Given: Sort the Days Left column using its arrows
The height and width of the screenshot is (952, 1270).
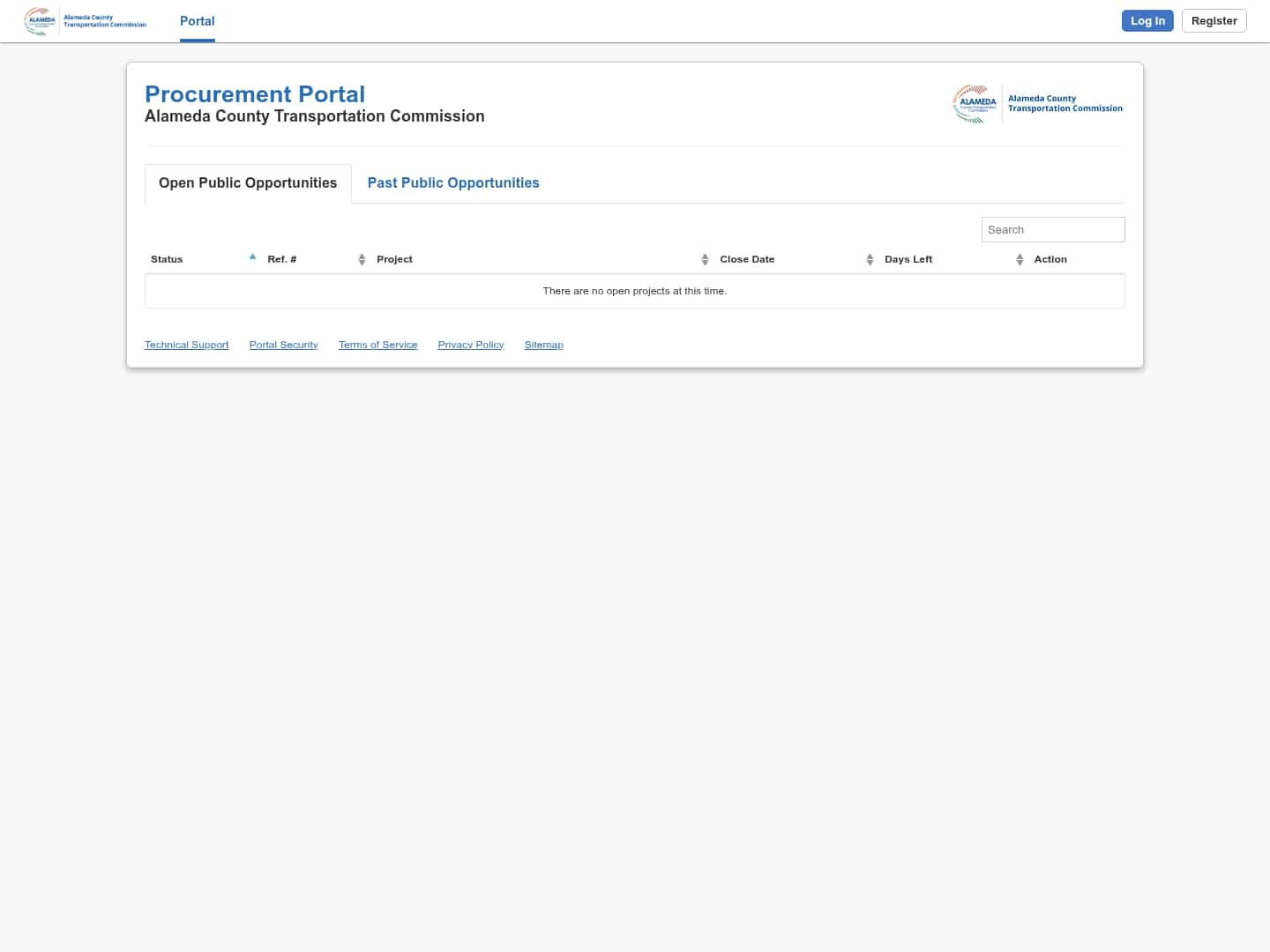Looking at the screenshot, I should click(x=1020, y=259).
